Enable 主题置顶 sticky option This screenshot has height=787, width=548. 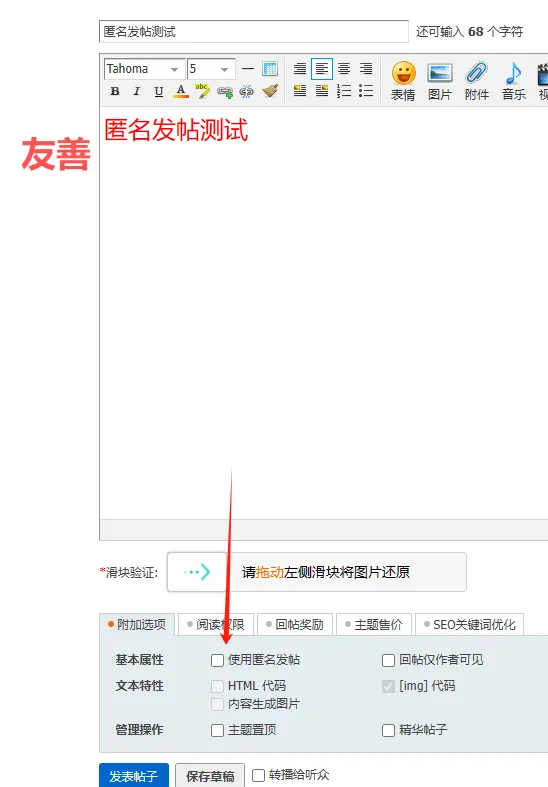tap(217, 730)
